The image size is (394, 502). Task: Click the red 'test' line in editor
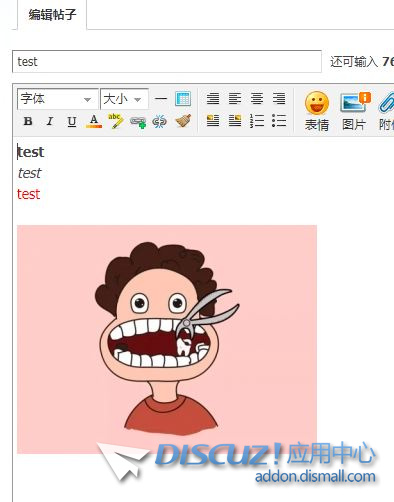[x=29, y=194]
